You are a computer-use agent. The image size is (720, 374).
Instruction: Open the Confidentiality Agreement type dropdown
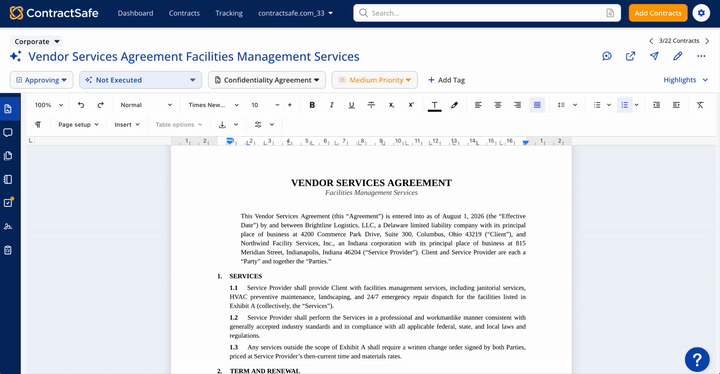[x=267, y=80]
